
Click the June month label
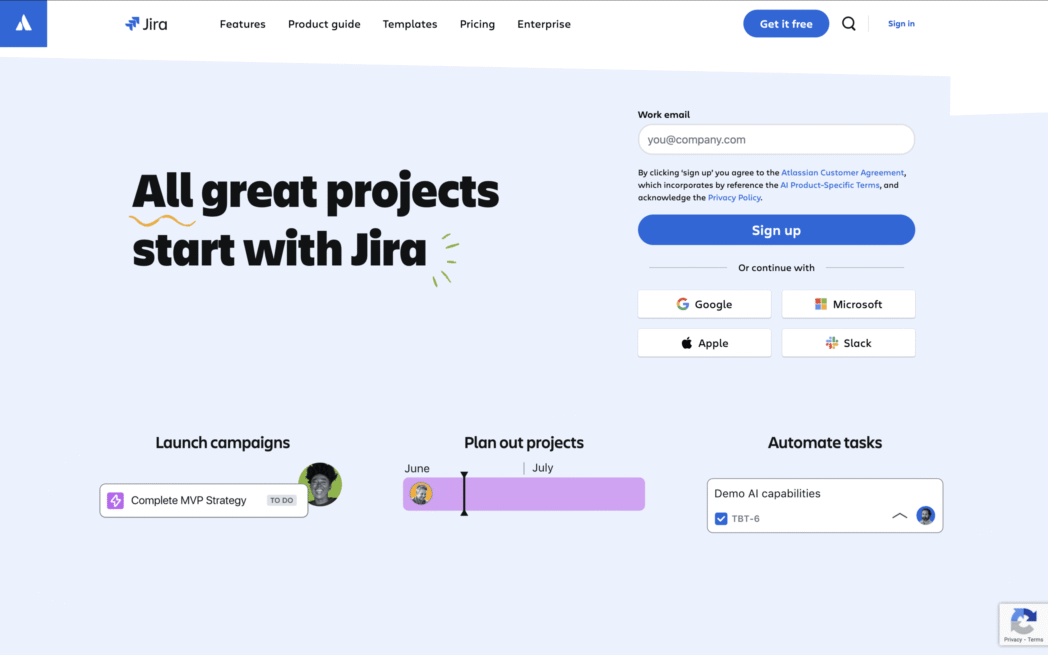click(417, 469)
